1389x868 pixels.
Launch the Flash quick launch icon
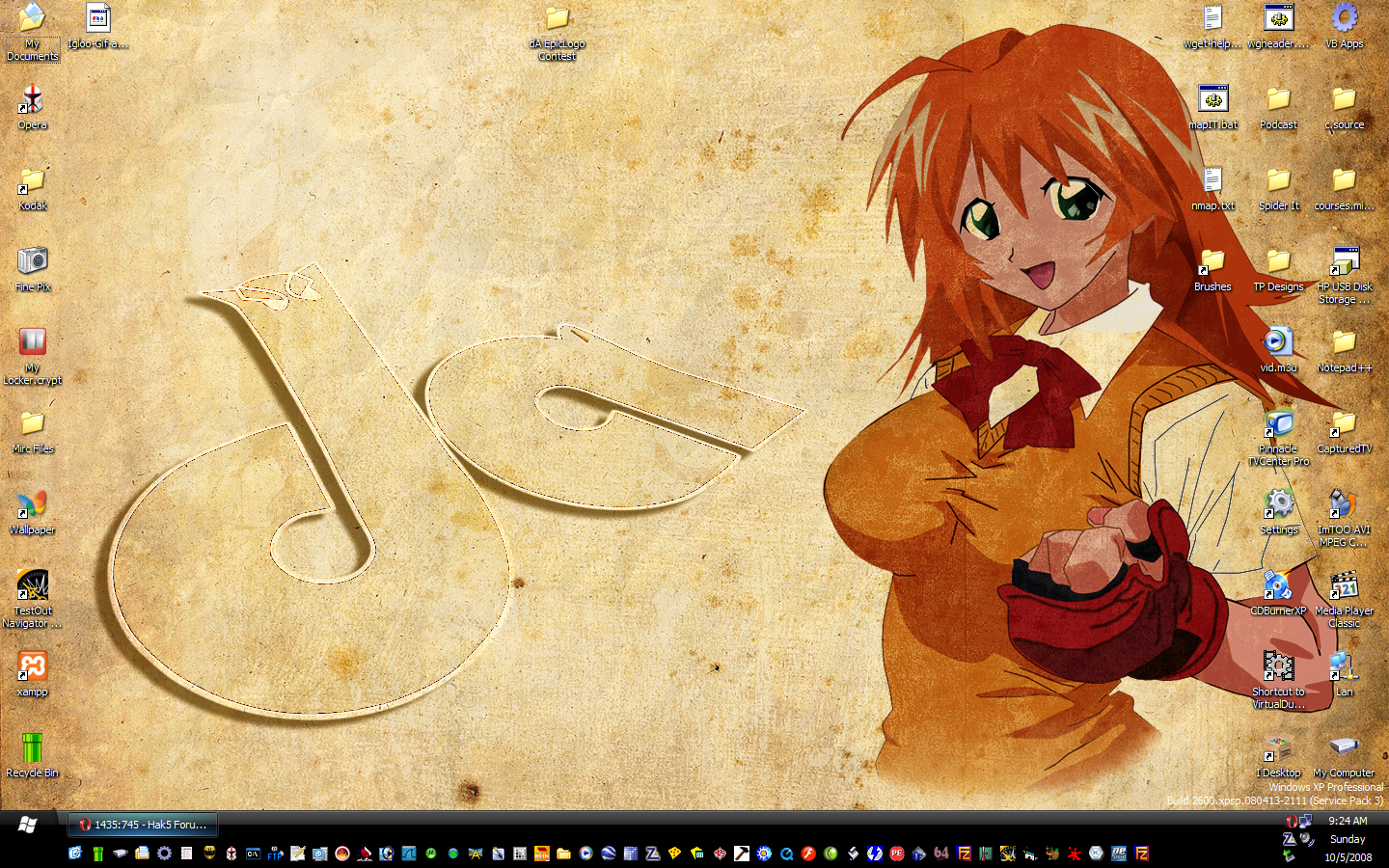(808, 854)
